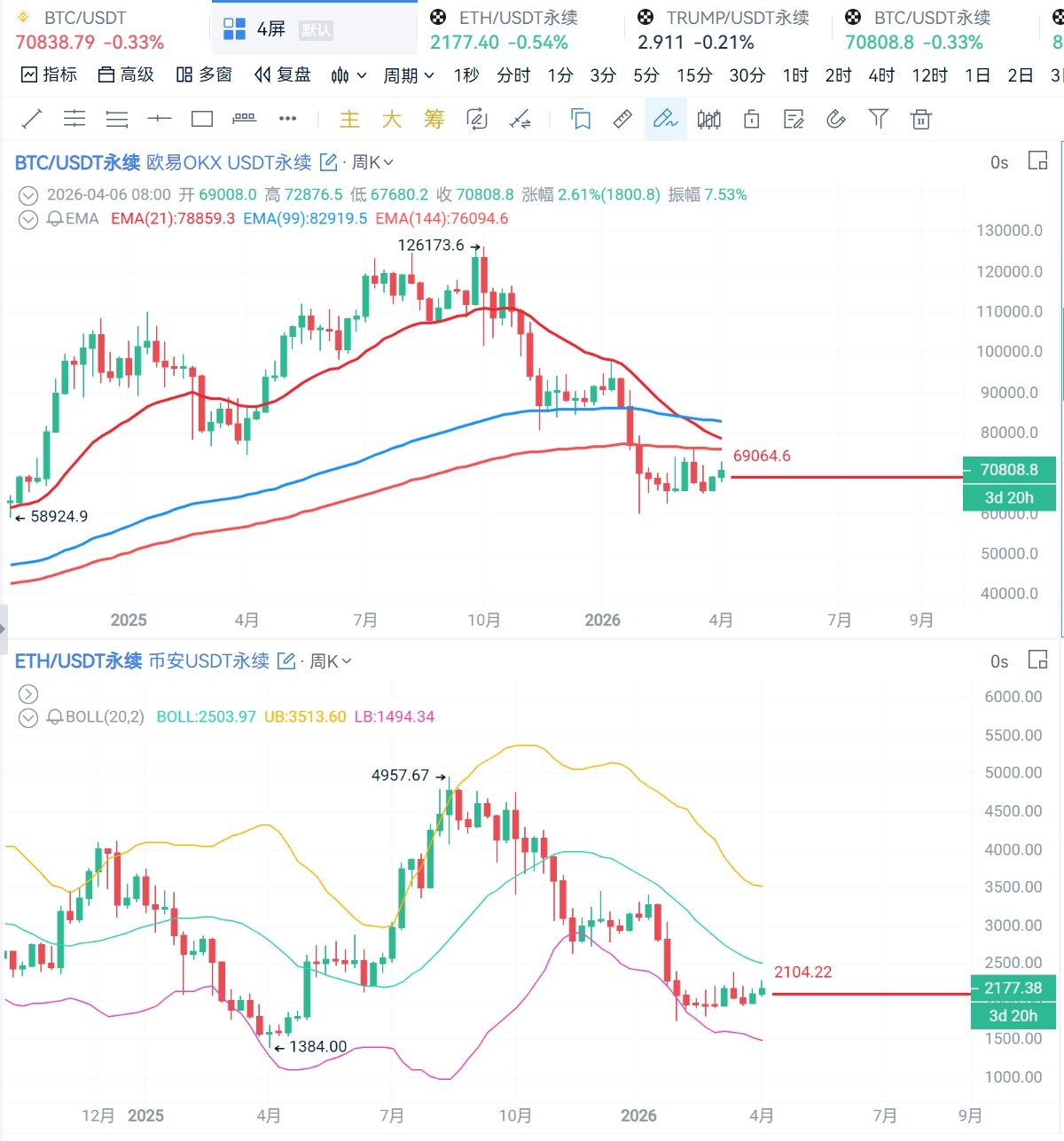Click the bookmark copy icon
Viewport: 1064px width, 1141px height.
pos(581,119)
